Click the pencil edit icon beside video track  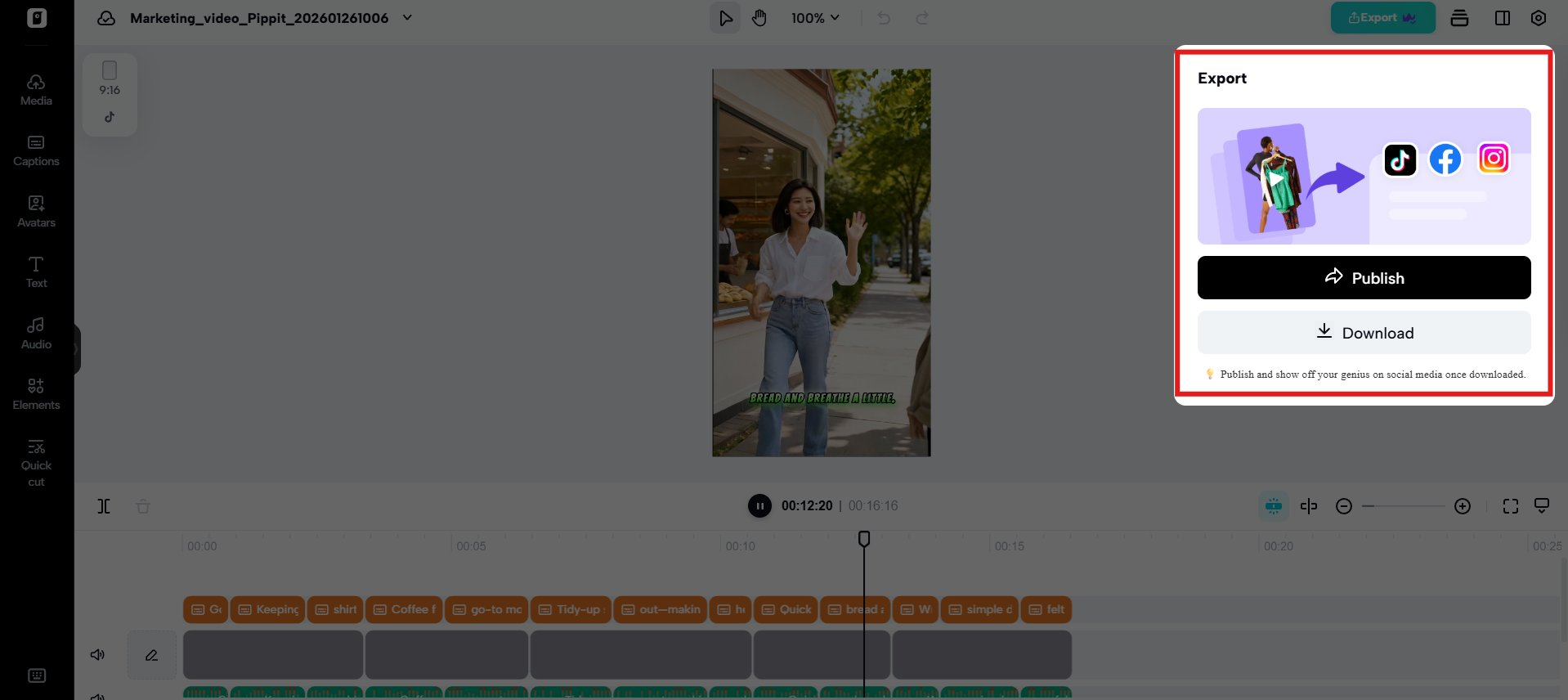(x=152, y=655)
